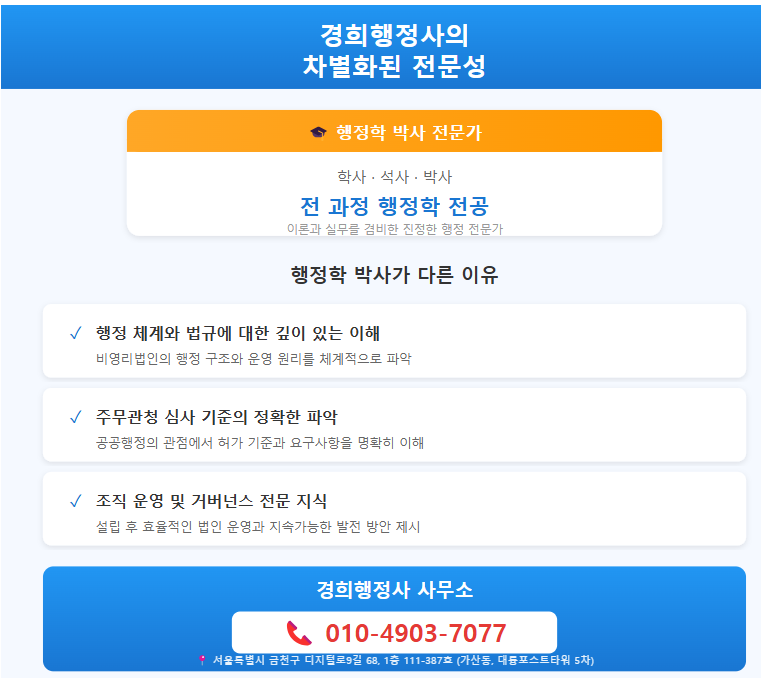Viewport: 761px width, 678px height.
Task: Click the white phone number button
Action: (x=394, y=632)
